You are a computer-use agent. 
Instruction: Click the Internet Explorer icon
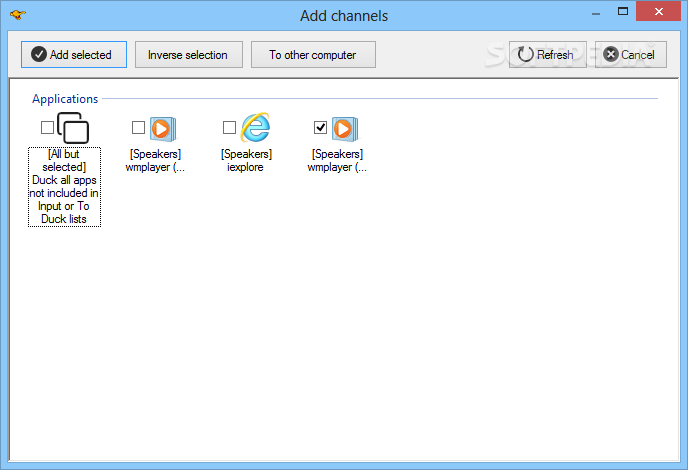tap(255, 127)
